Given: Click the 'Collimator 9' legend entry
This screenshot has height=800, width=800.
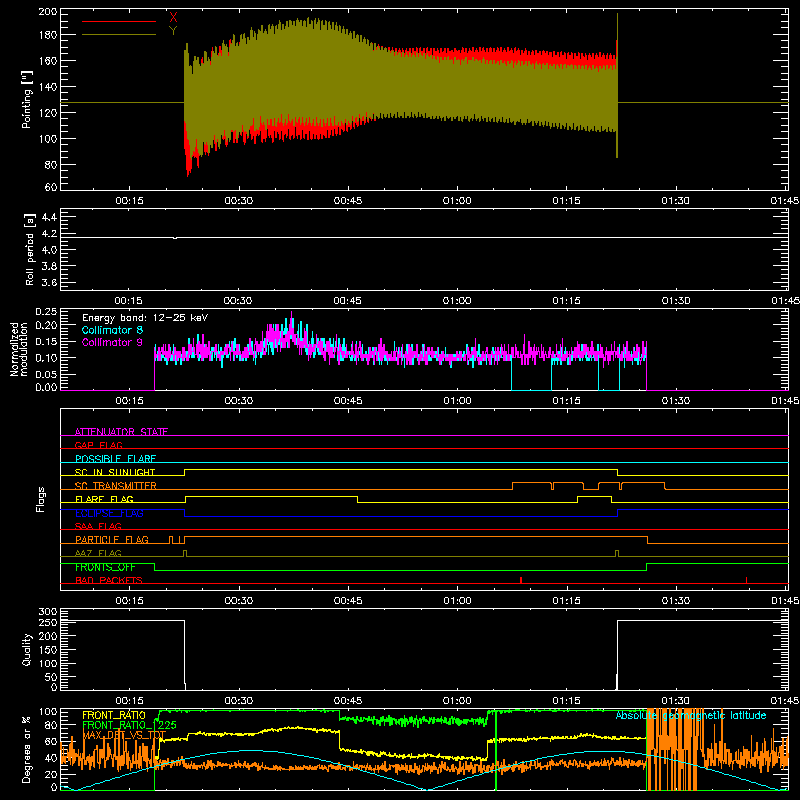Looking at the screenshot, I should click(x=112, y=342).
